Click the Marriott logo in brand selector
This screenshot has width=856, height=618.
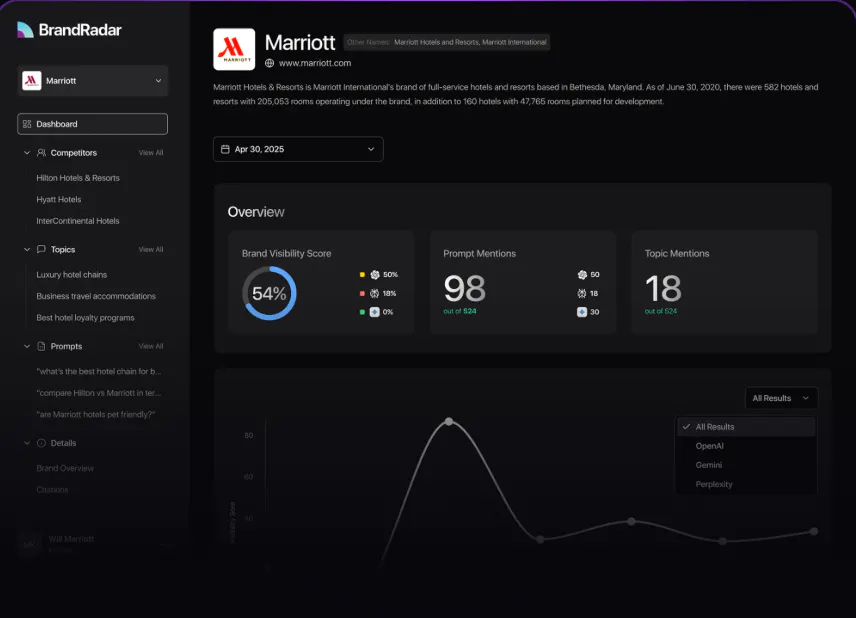32,80
